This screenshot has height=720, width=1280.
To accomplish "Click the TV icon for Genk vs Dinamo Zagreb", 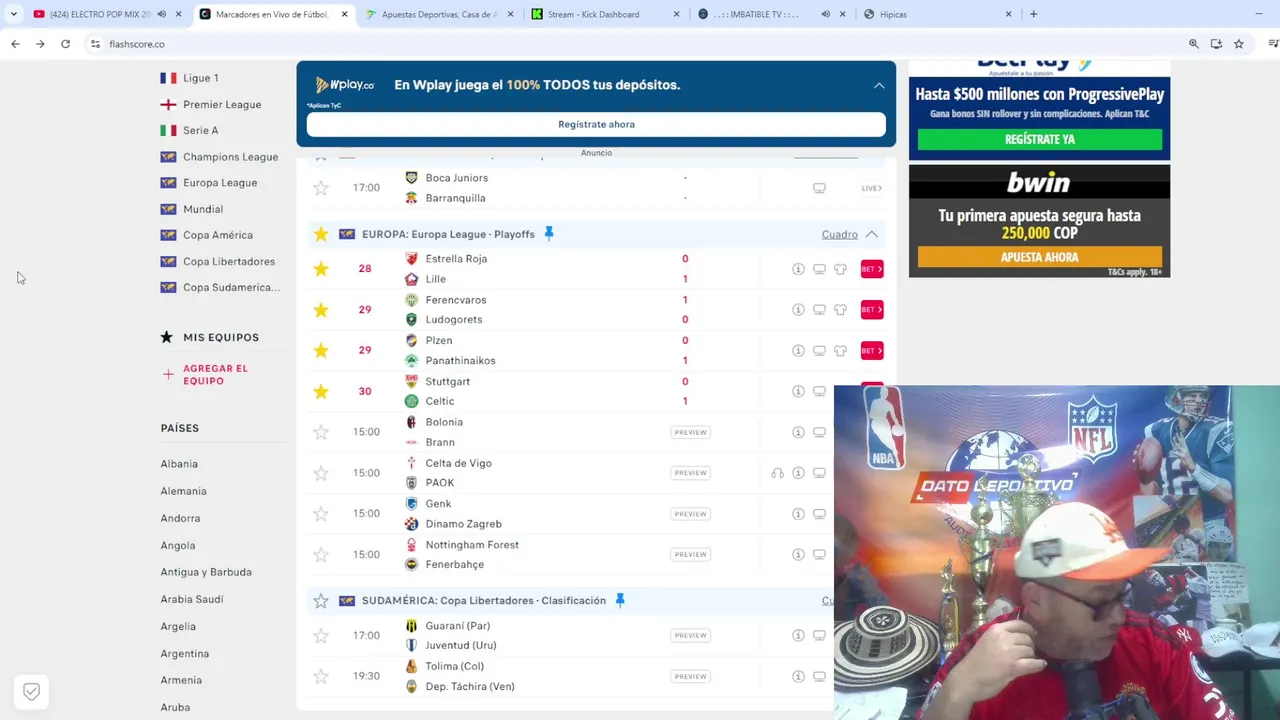I will point(819,514).
